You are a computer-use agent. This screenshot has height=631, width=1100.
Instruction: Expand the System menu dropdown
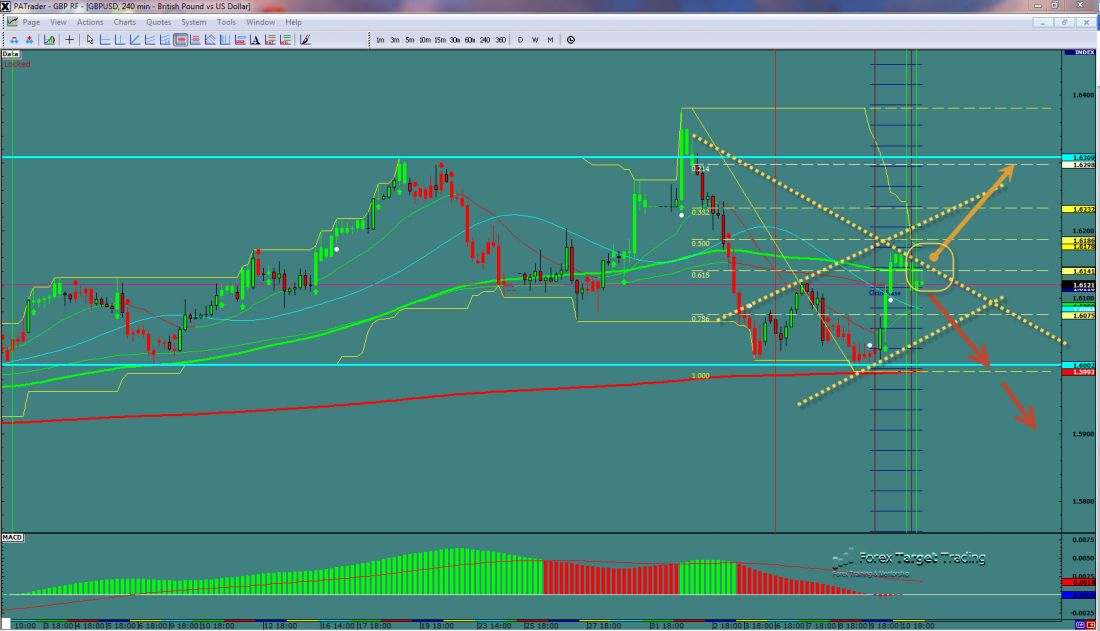click(193, 22)
